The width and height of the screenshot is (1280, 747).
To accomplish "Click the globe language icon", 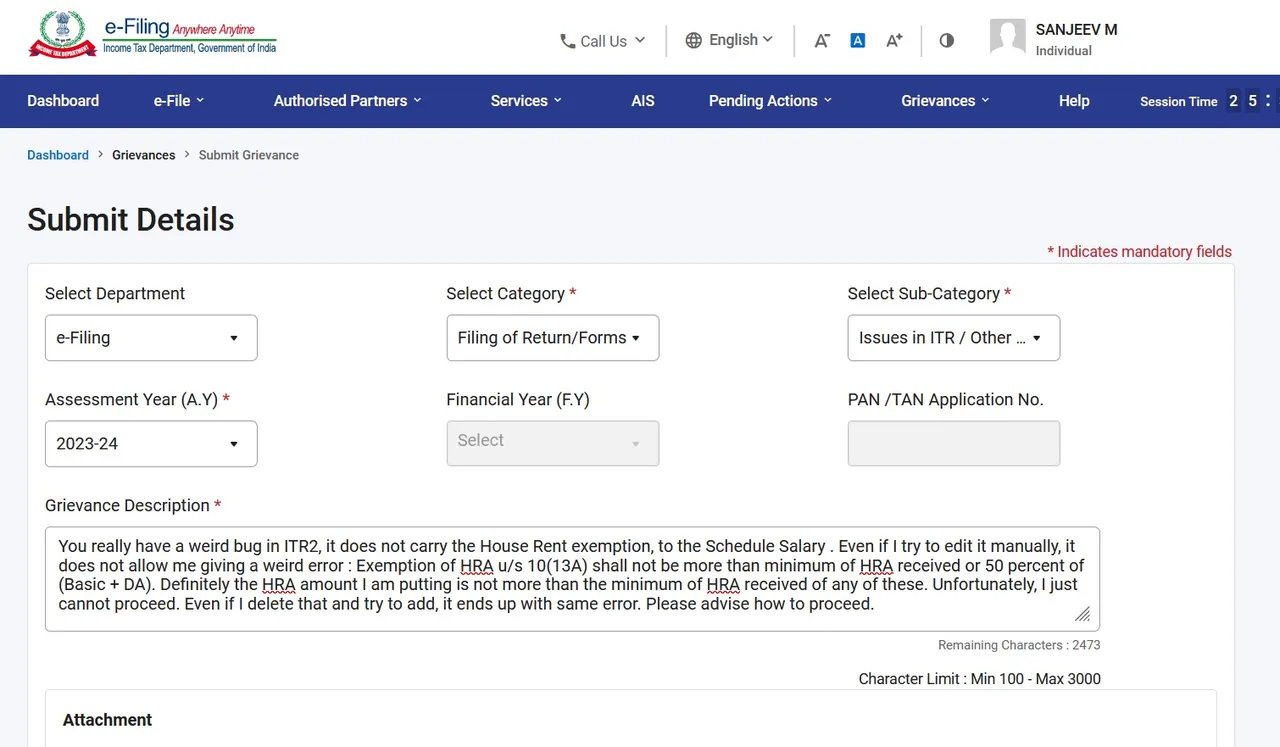I will (x=693, y=40).
